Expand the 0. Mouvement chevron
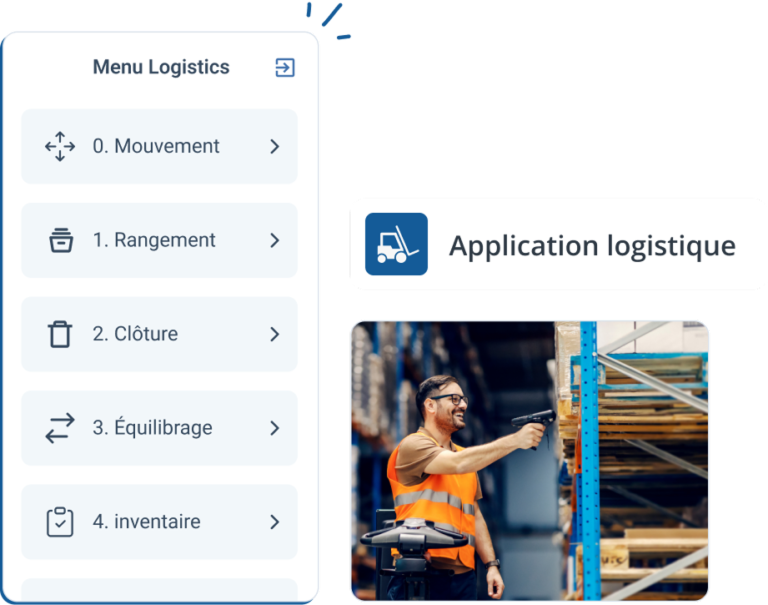 [275, 146]
